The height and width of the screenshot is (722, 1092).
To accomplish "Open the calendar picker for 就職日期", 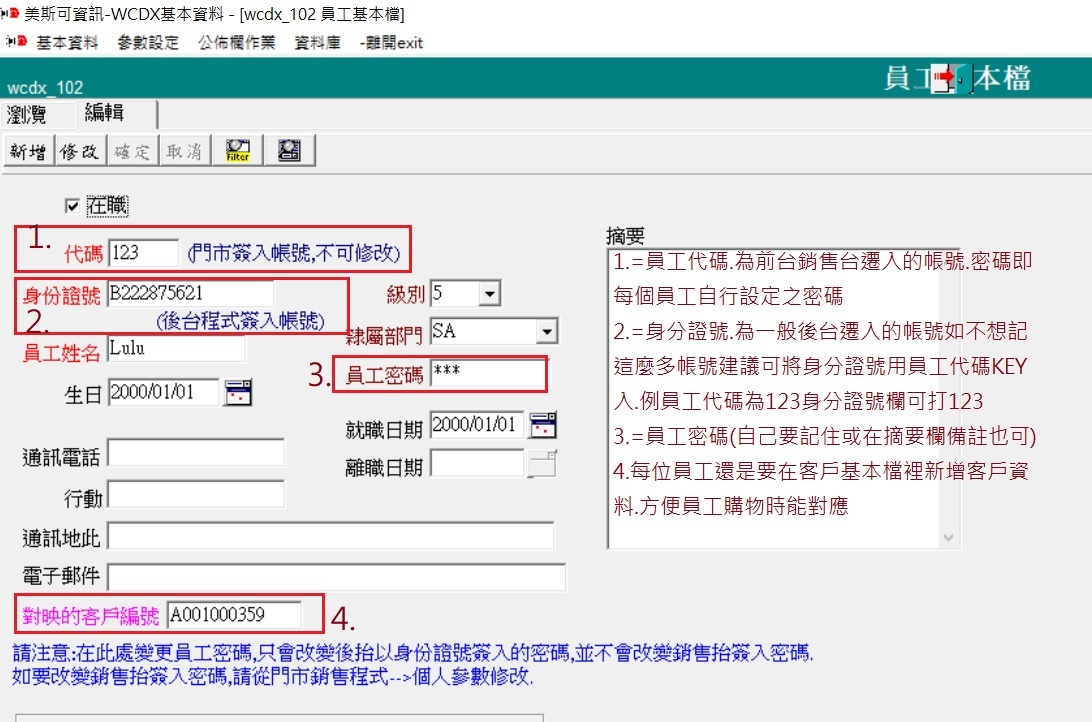I will [x=543, y=425].
